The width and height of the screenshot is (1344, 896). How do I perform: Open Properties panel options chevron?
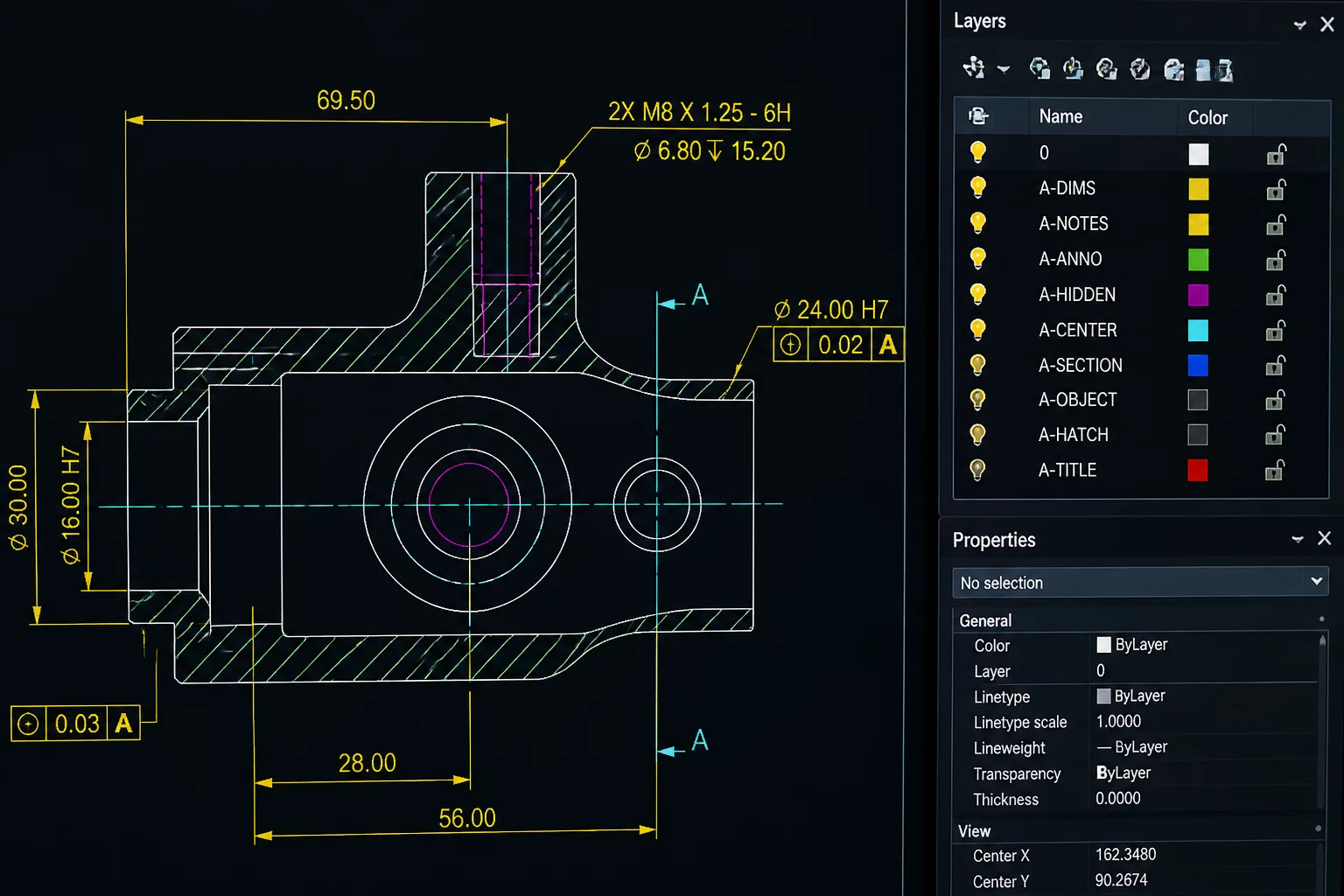(x=1298, y=539)
